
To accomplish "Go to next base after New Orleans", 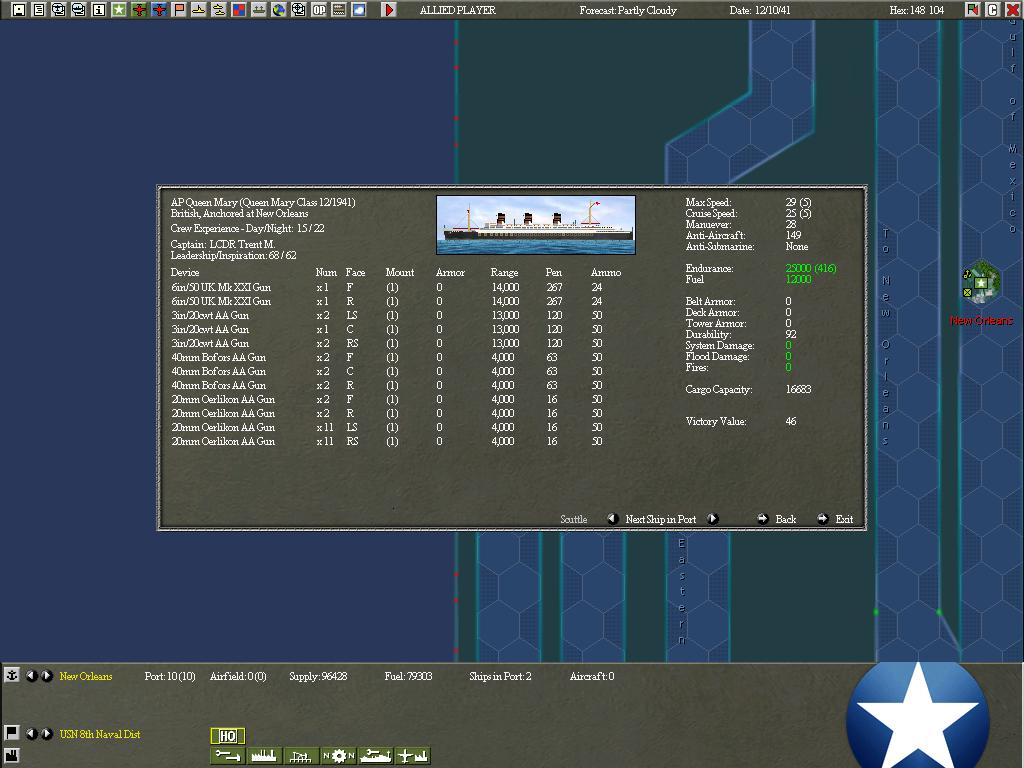I will [46, 676].
